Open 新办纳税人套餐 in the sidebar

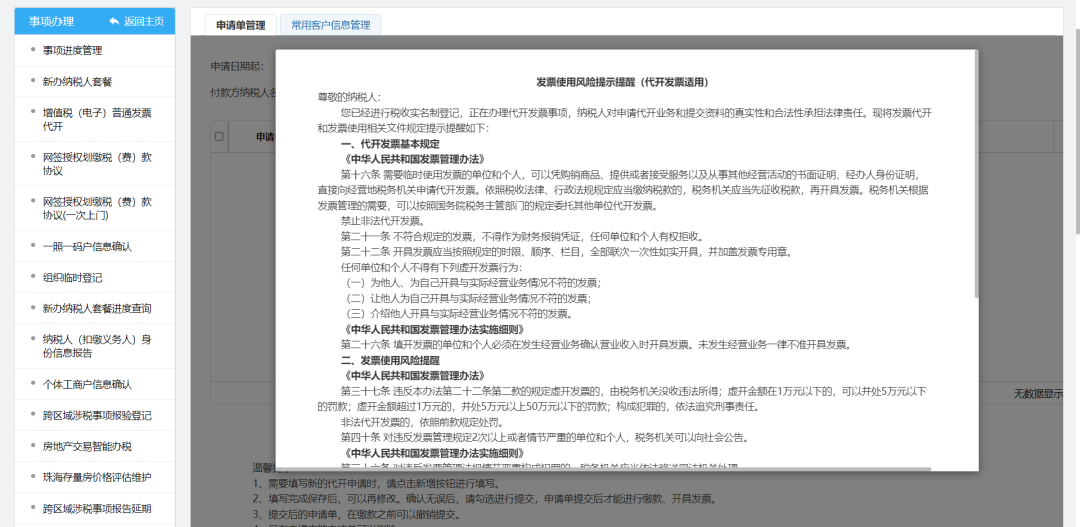[x=77, y=81]
